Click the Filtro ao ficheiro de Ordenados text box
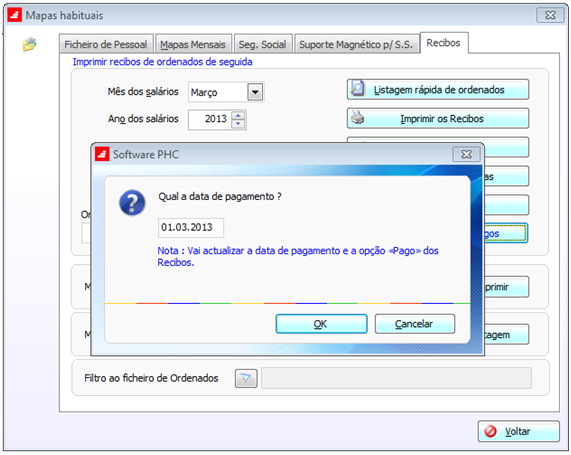The width and height of the screenshot is (571, 455). [396, 378]
